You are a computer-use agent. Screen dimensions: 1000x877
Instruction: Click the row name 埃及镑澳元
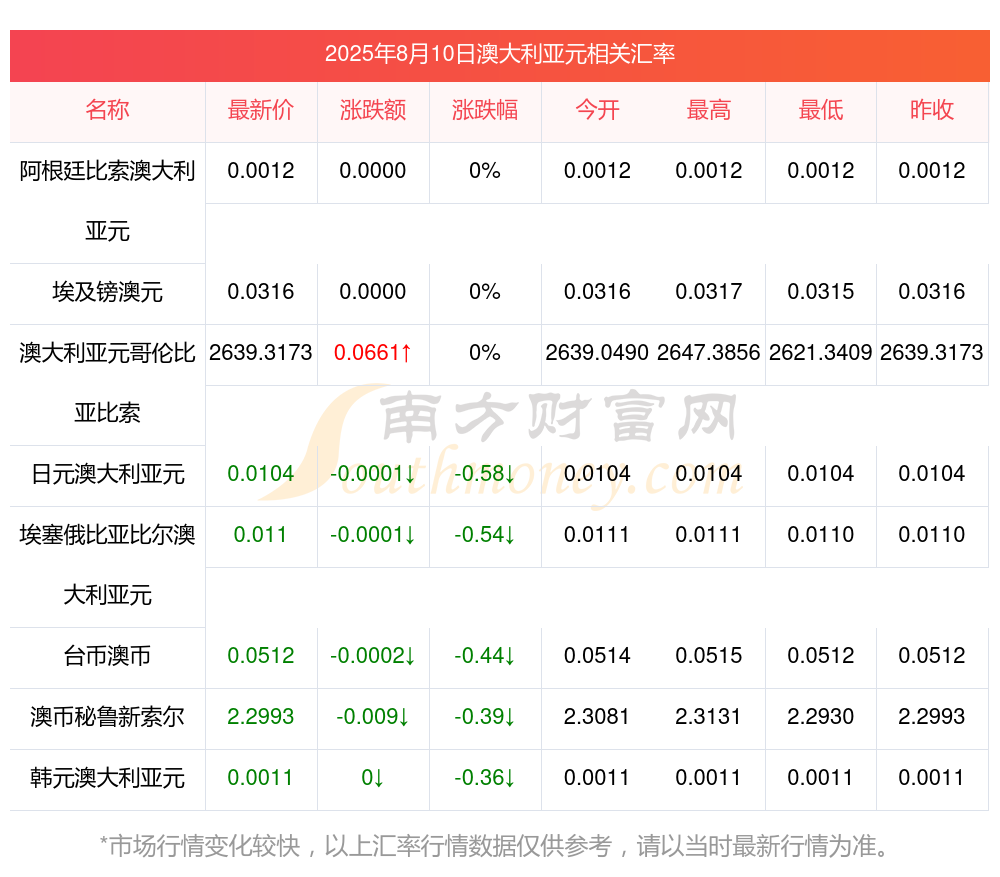[107, 292]
